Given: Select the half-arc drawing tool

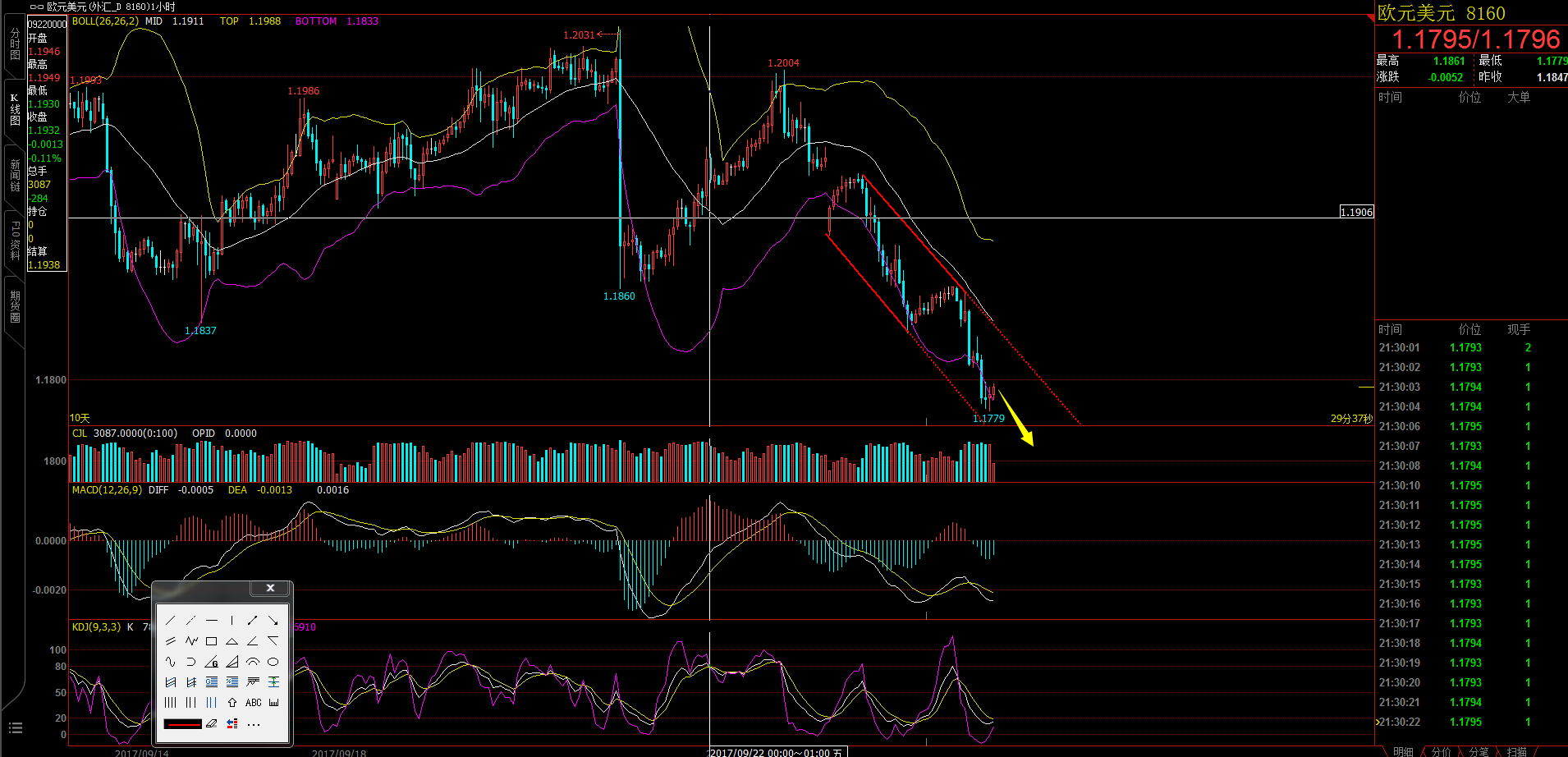Looking at the screenshot, I should [191, 662].
